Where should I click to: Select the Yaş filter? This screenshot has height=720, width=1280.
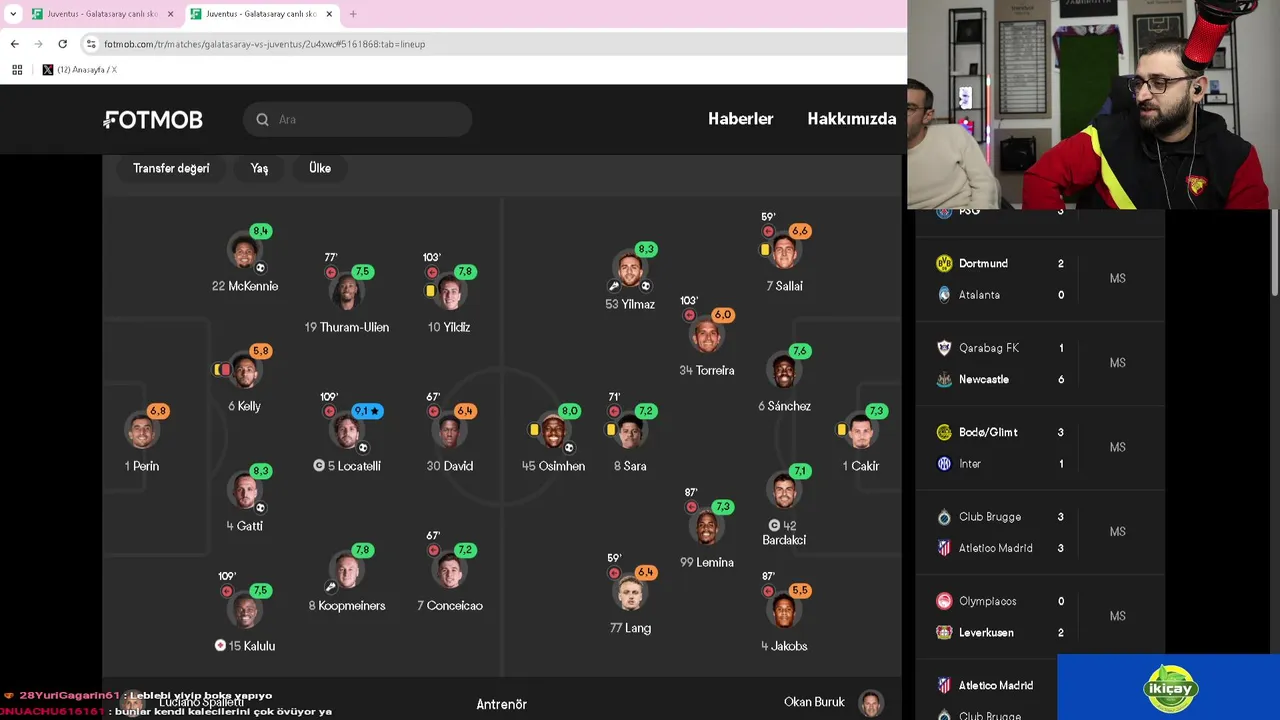tap(259, 168)
